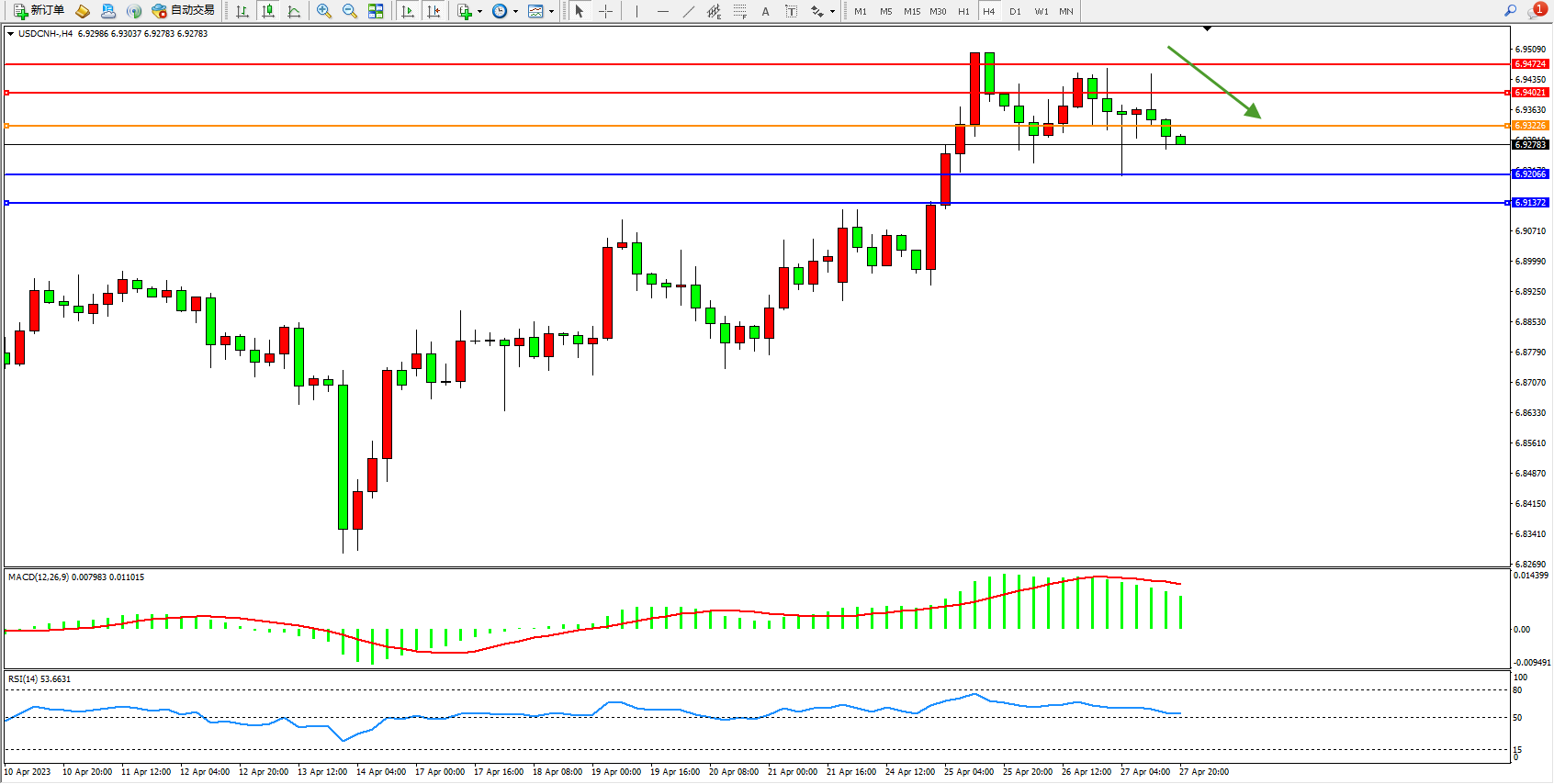Zoom in on the chart
Screen dimensions: 1554x784
(x=323, y=11)
